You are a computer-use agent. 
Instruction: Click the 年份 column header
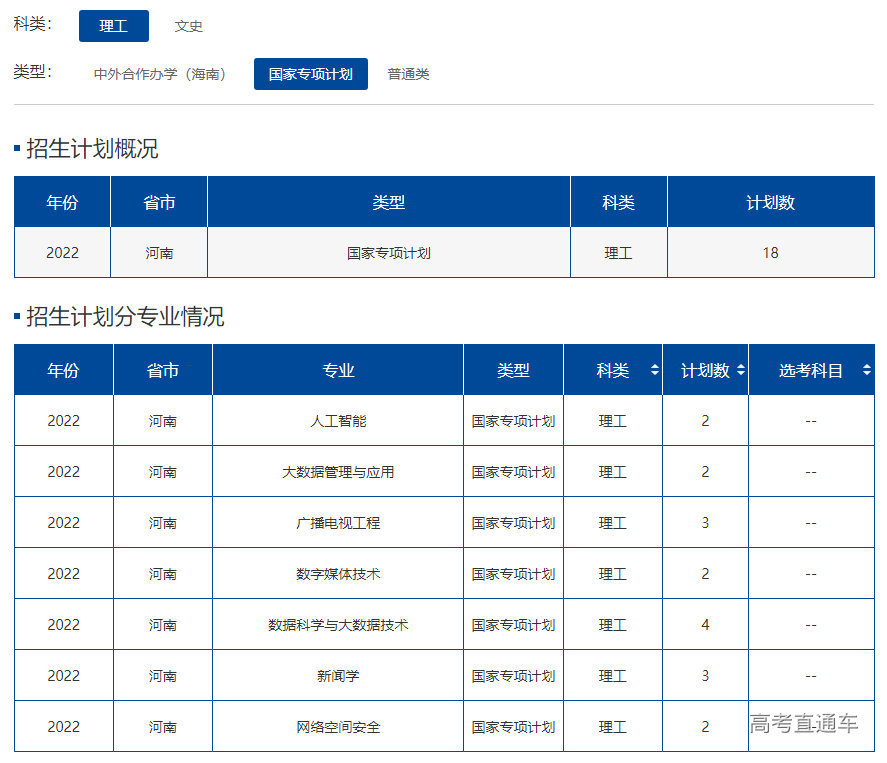[62, 369]
